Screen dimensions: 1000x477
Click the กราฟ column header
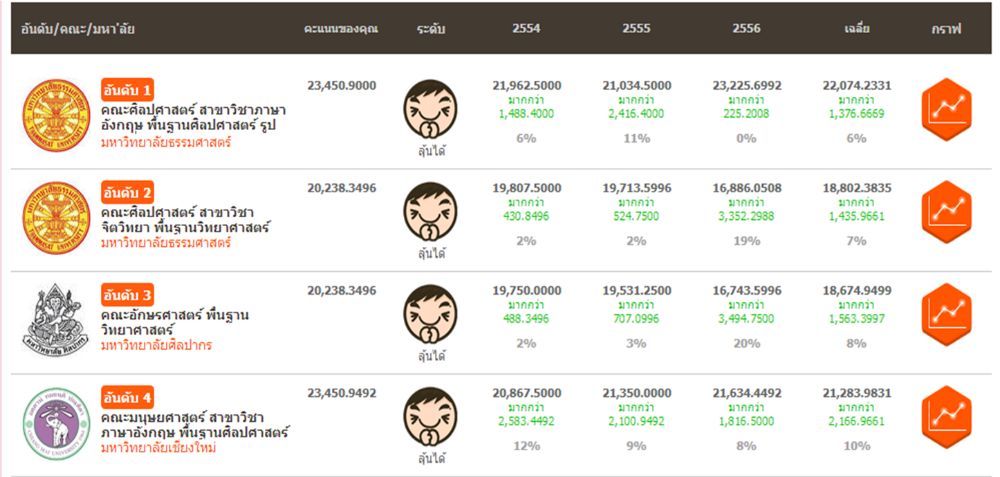coord(944,29)
